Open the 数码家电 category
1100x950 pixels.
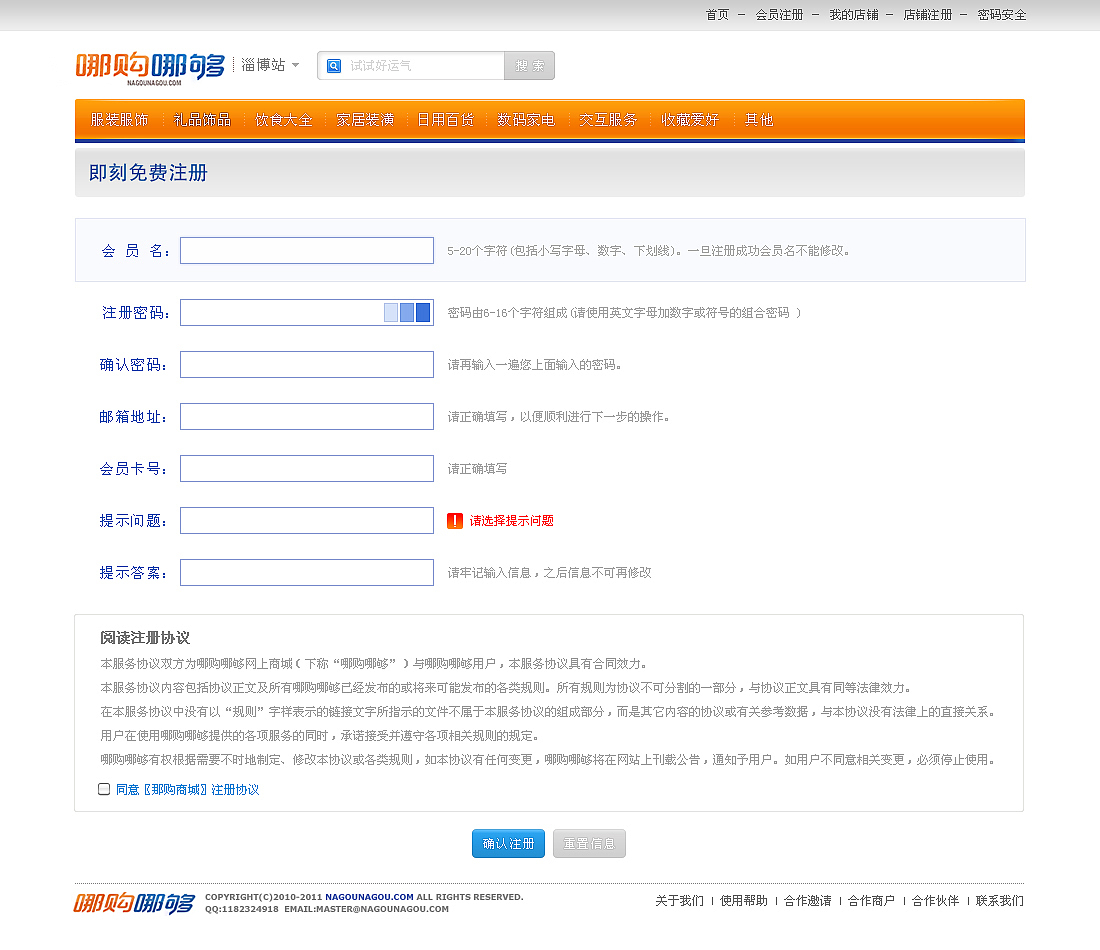[x=526, y=120]
